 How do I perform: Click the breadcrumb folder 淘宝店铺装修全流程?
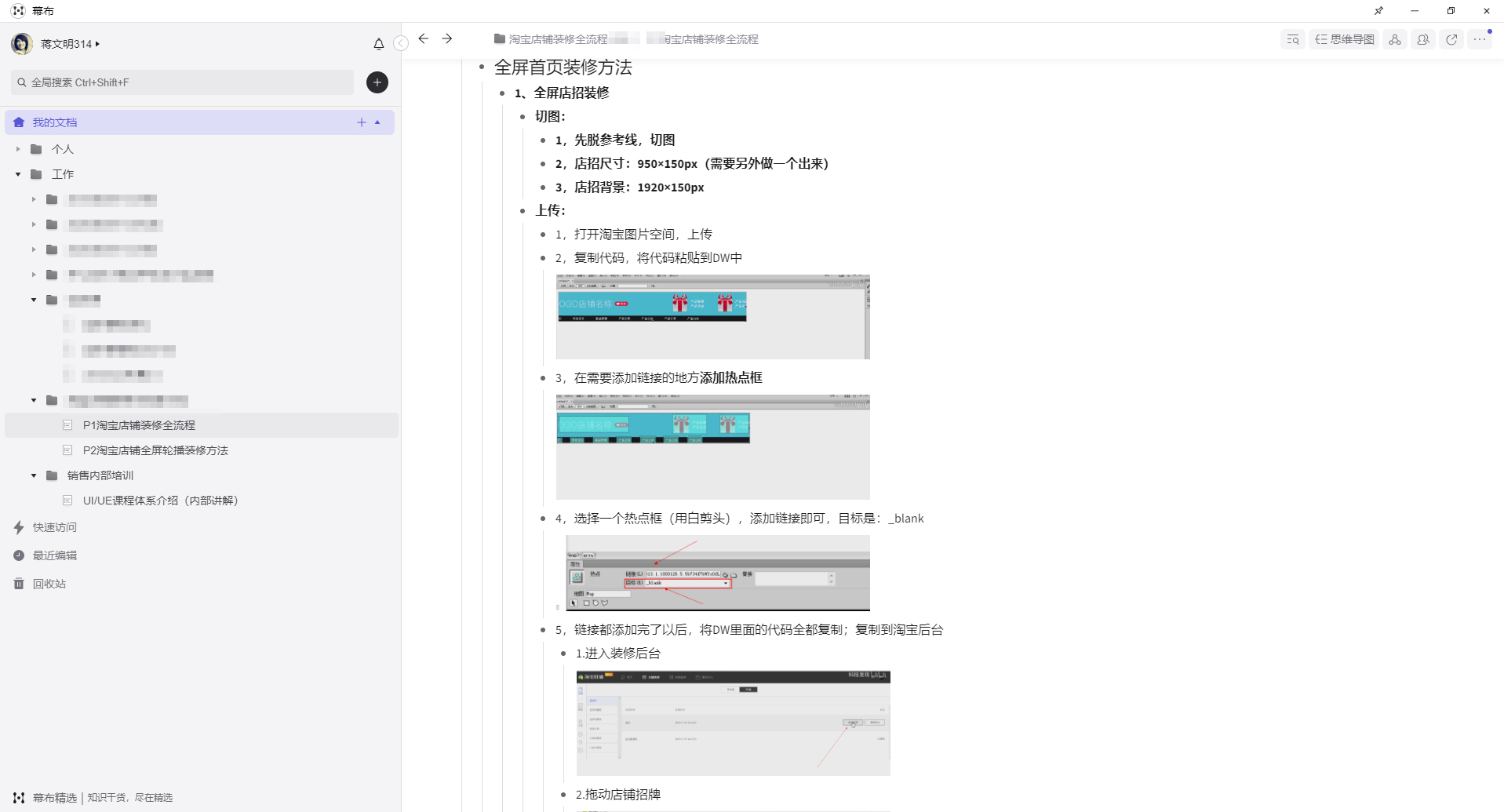click(551, 39)
